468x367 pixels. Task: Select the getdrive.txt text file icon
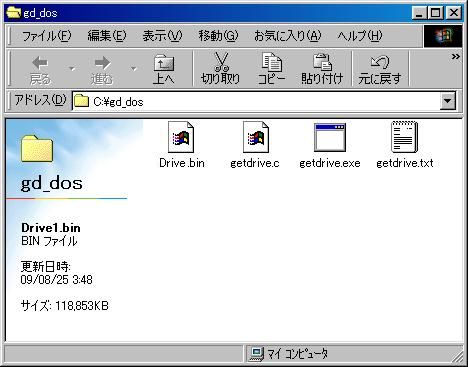coord(404,137)
